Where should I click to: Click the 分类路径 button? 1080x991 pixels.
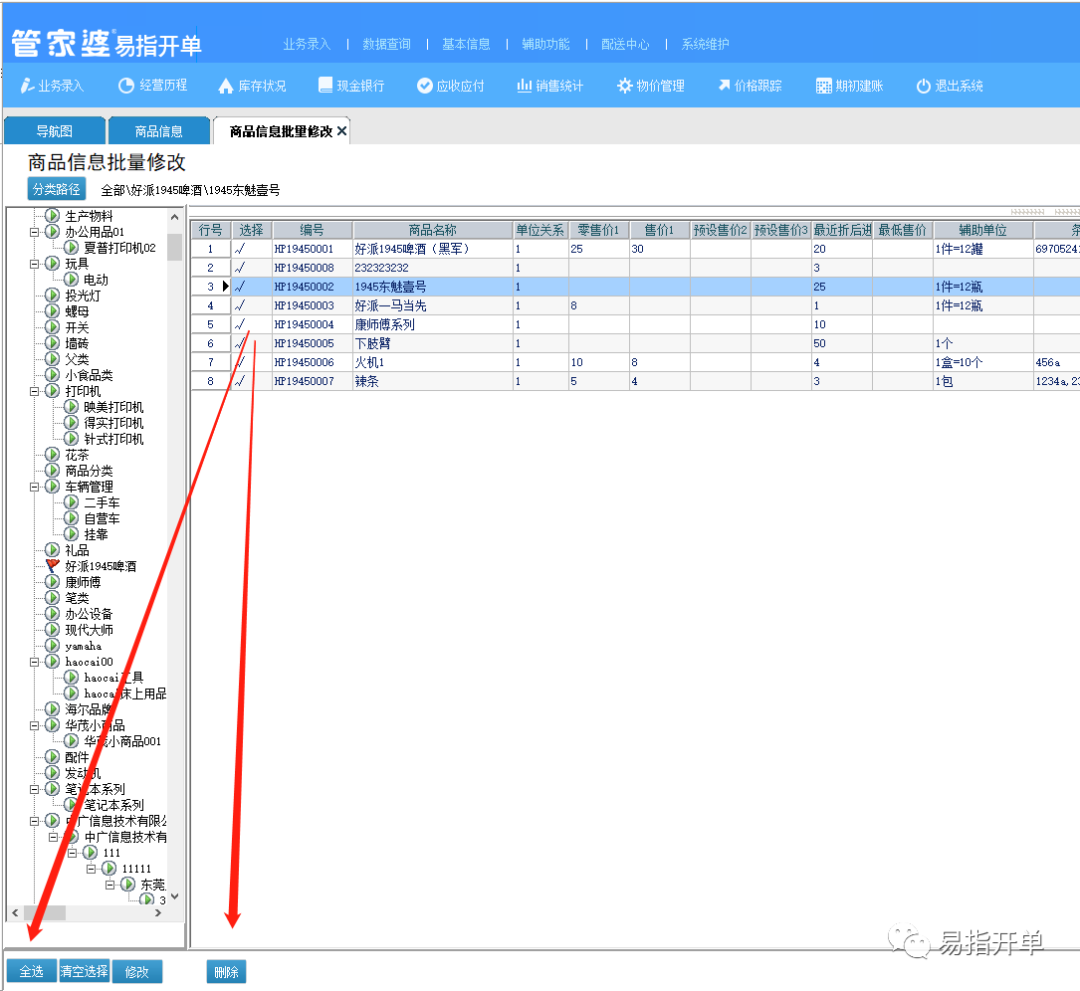[x=56, y=189]
